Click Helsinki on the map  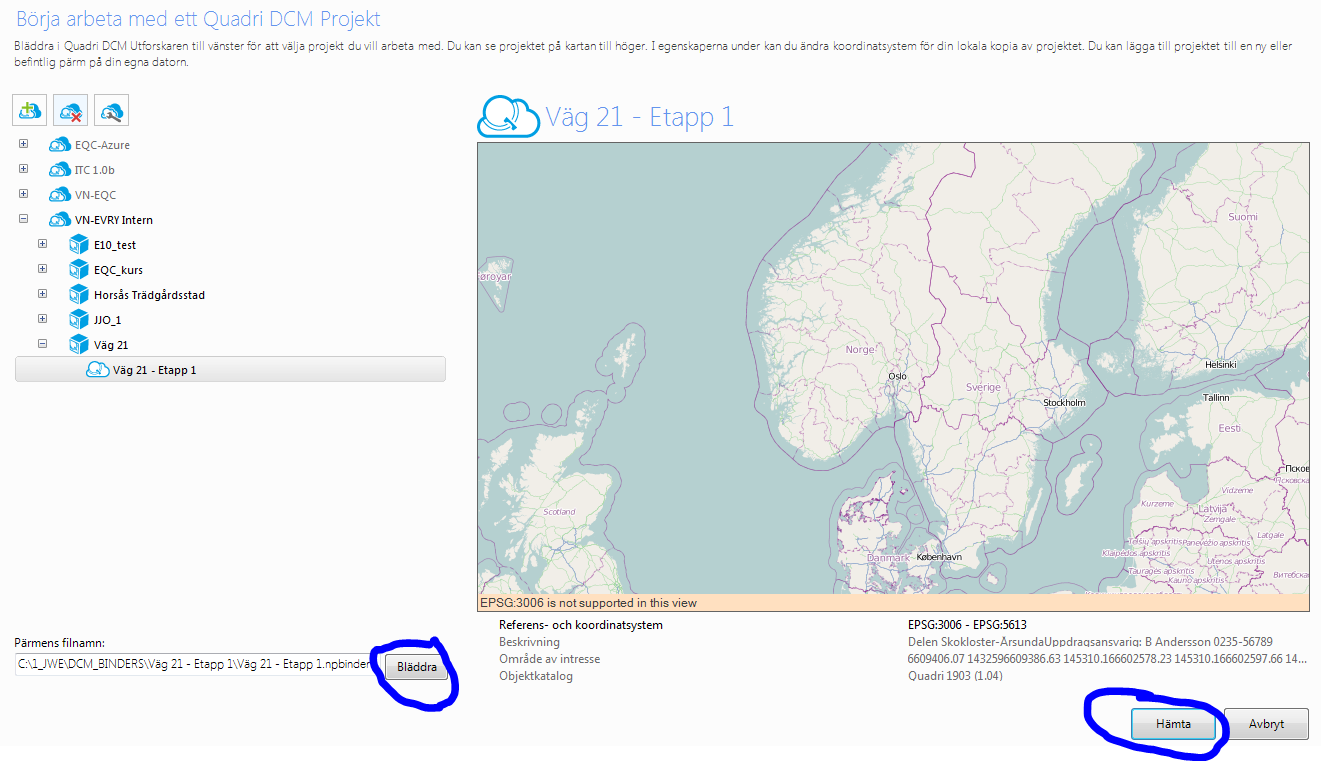[x=1221, y=365]
